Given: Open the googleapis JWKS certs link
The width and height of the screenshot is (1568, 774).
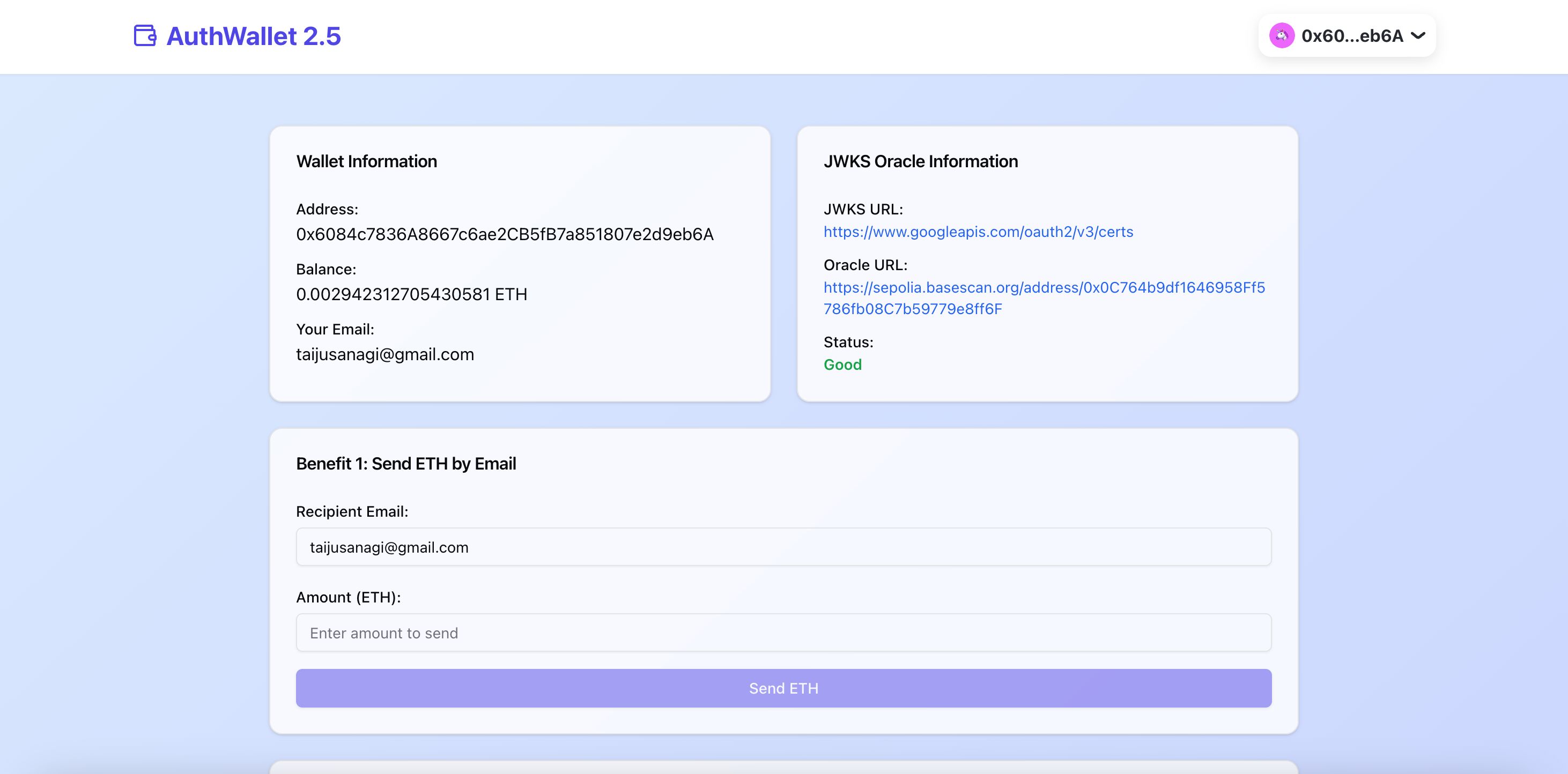Looking at the screenshot, I should (x=978, y=232).
